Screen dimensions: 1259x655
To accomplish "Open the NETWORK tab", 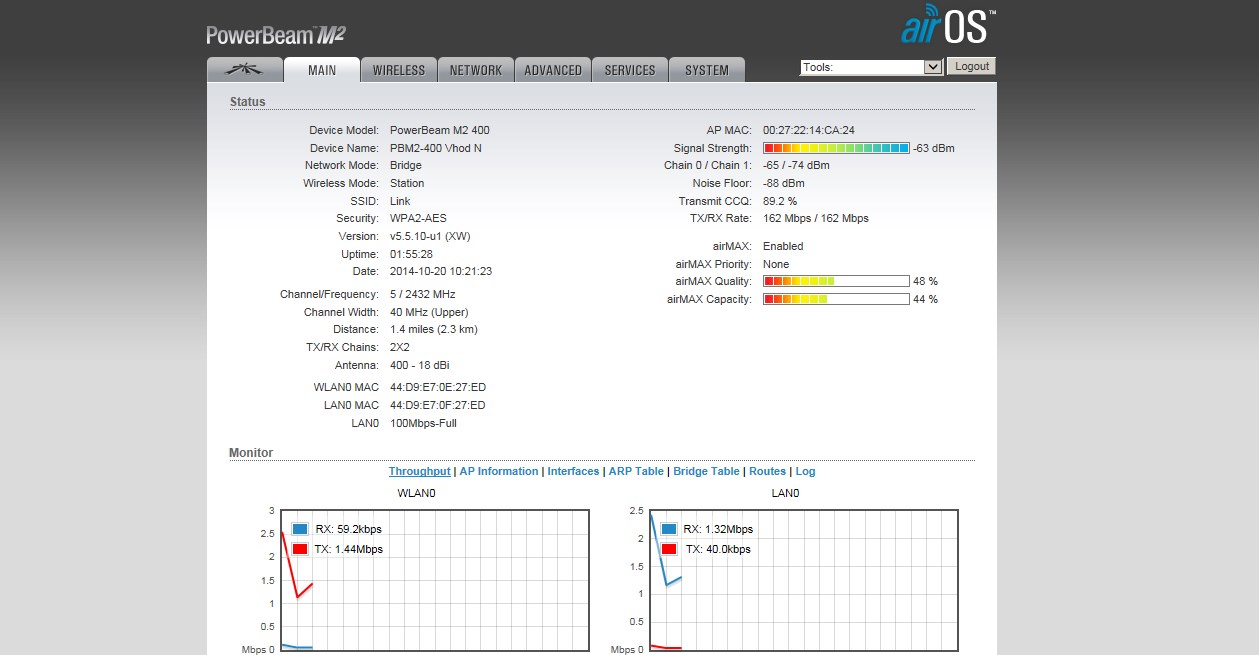I will [476, 70].
